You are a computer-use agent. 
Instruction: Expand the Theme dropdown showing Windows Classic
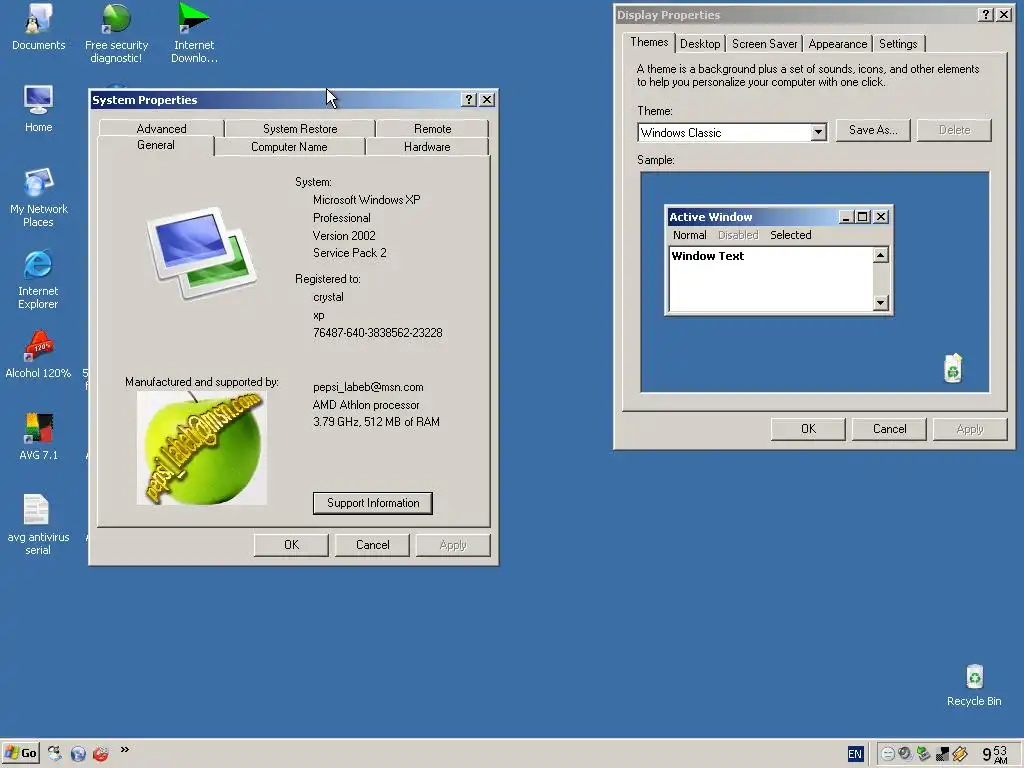(x=818, y=133)
